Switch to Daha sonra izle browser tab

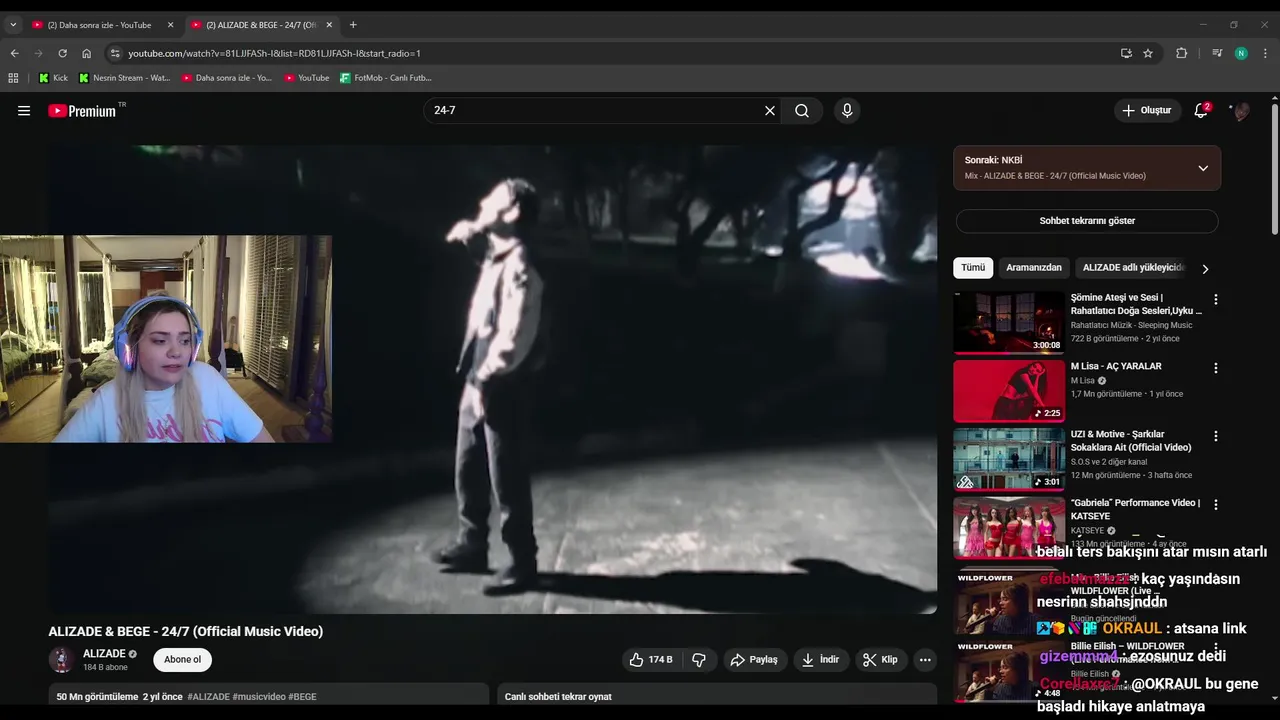pyautogui.click(x=102, y=25)
